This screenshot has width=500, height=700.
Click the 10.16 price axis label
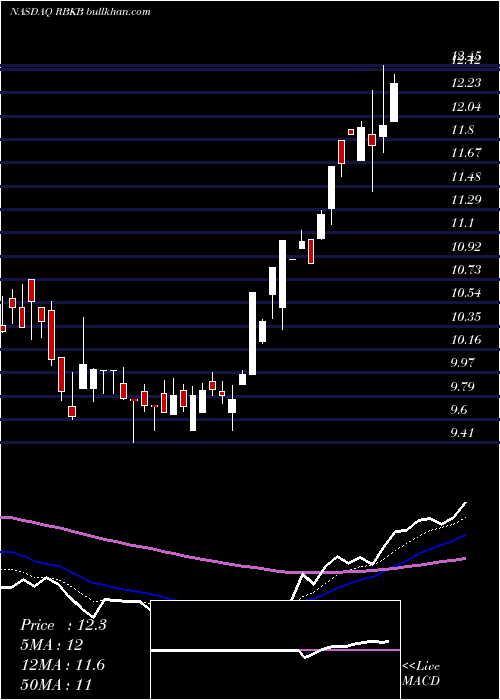click(x=466, y=340)
